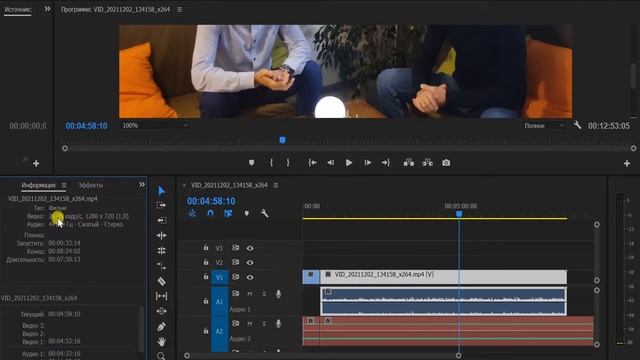Select the timeline VID_20211202_134158_x264 tab
This screenshot has width=640, height=360.
click(229, 185)
